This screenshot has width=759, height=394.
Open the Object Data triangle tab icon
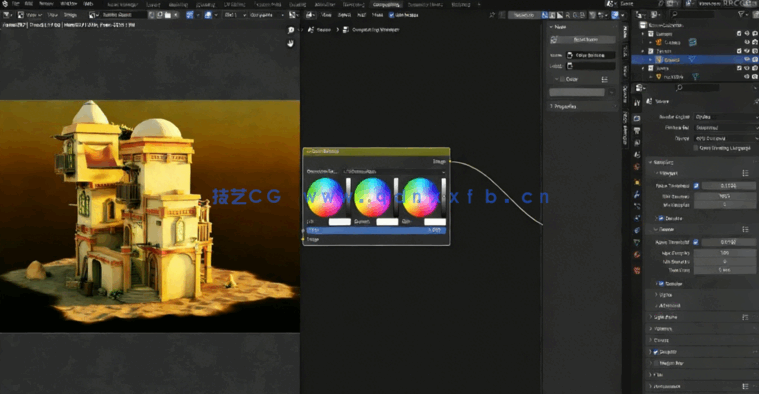point(637,242)
